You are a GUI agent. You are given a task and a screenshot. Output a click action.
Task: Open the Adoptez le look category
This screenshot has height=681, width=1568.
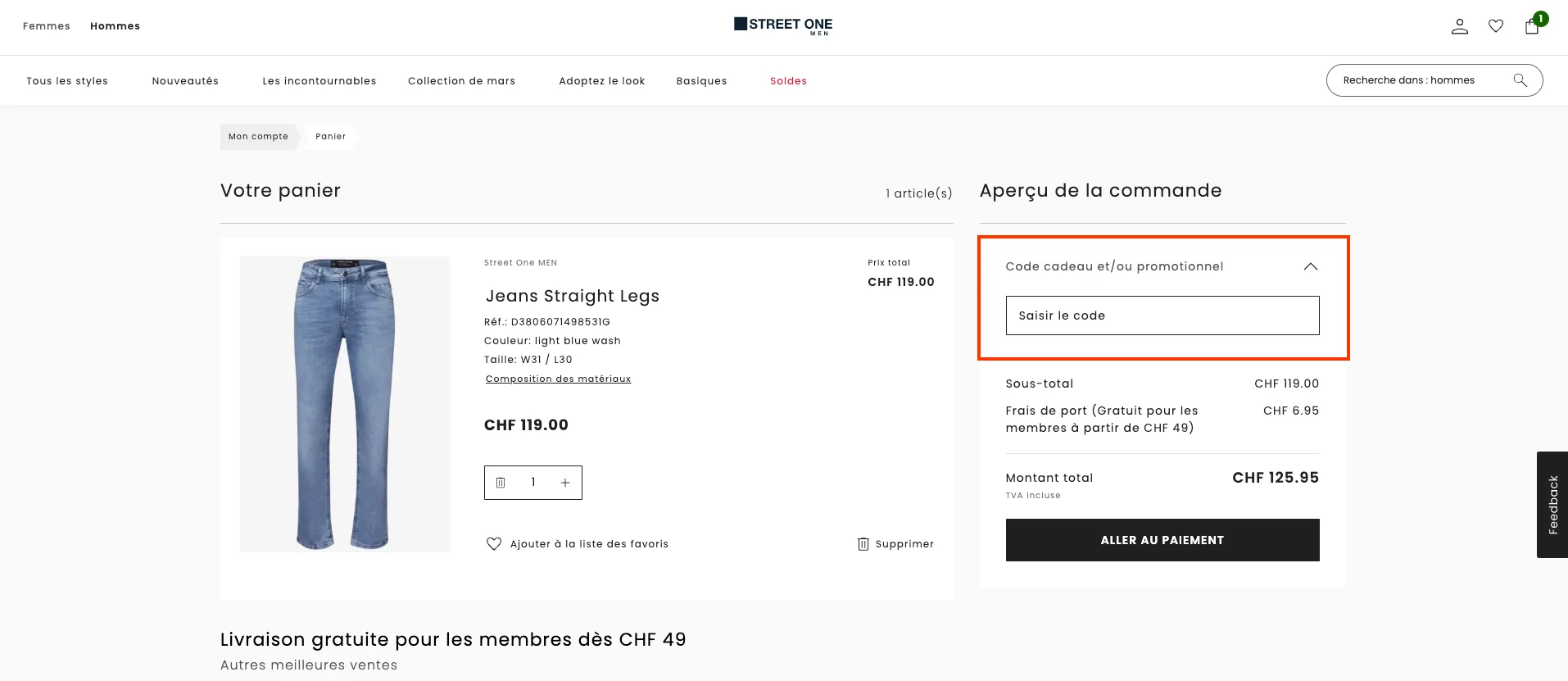[601, 80]
